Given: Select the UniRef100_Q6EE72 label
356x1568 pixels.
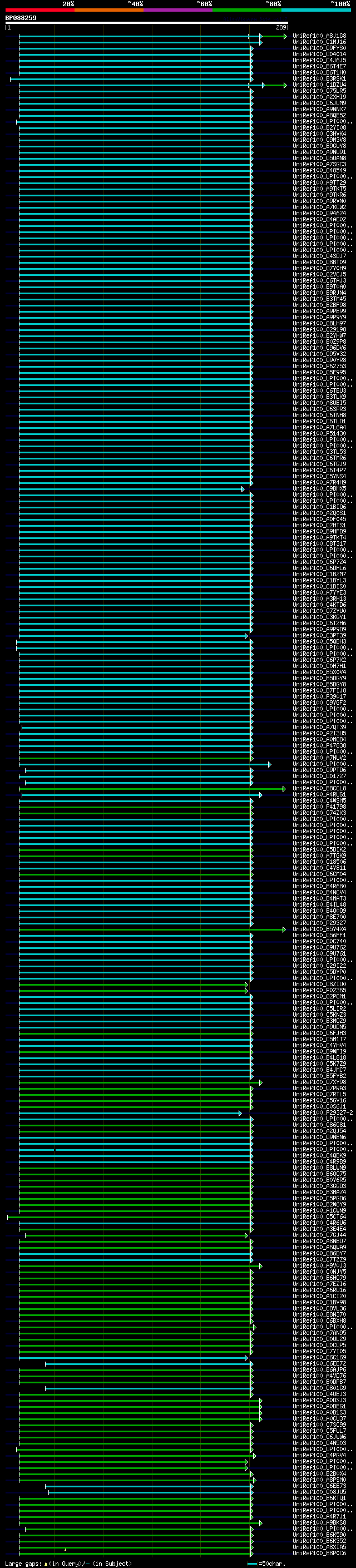Looking at the screenshot, I should 319,1364.
